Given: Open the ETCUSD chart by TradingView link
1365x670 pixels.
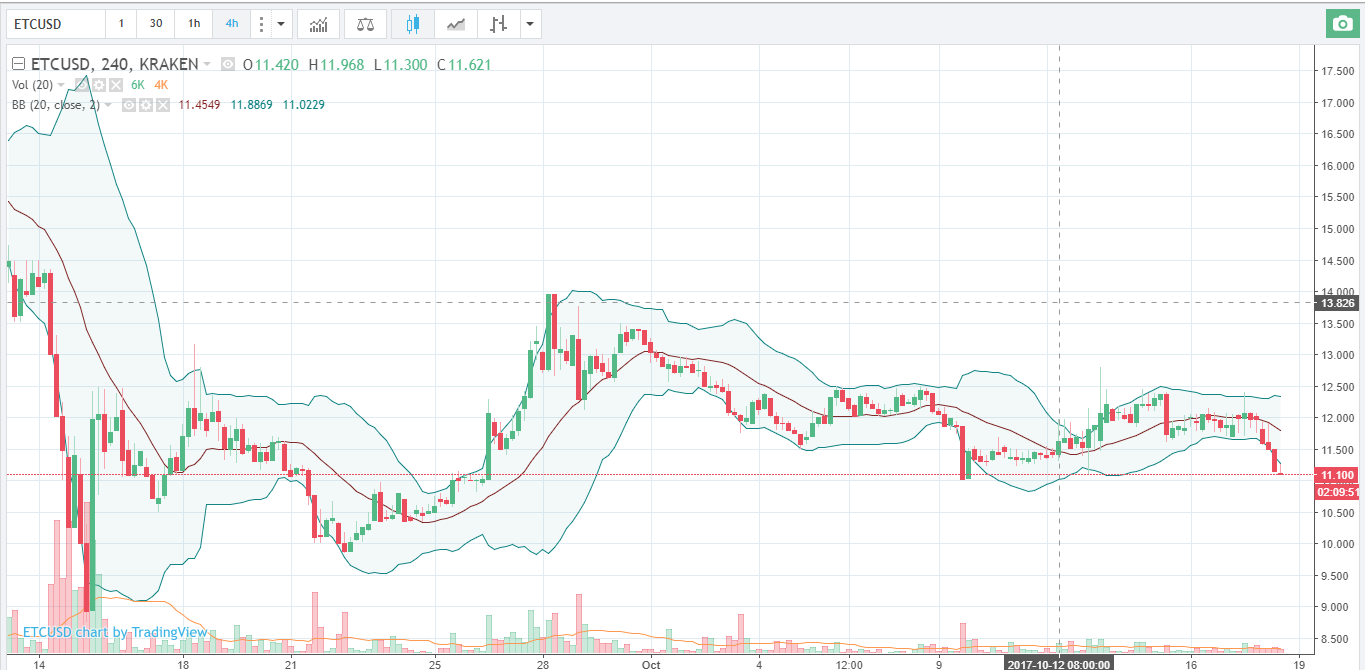Looking at the screenshot, I should (x=115, y=632).
